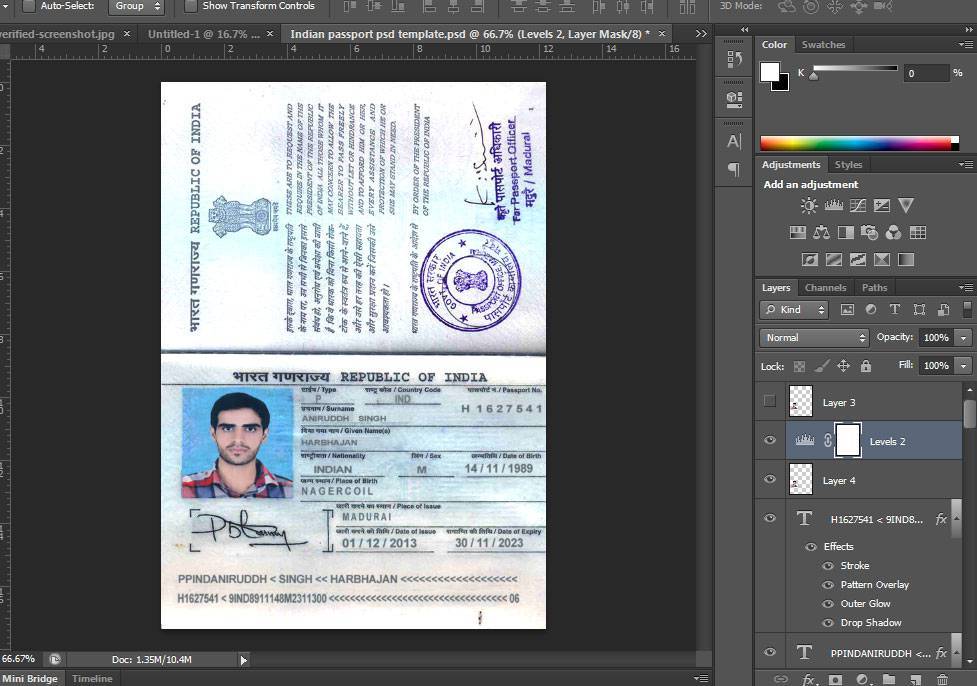Switch to the Swatches tab
The width and height of the screenshot is (977, 686).
(x=823, y=45)
